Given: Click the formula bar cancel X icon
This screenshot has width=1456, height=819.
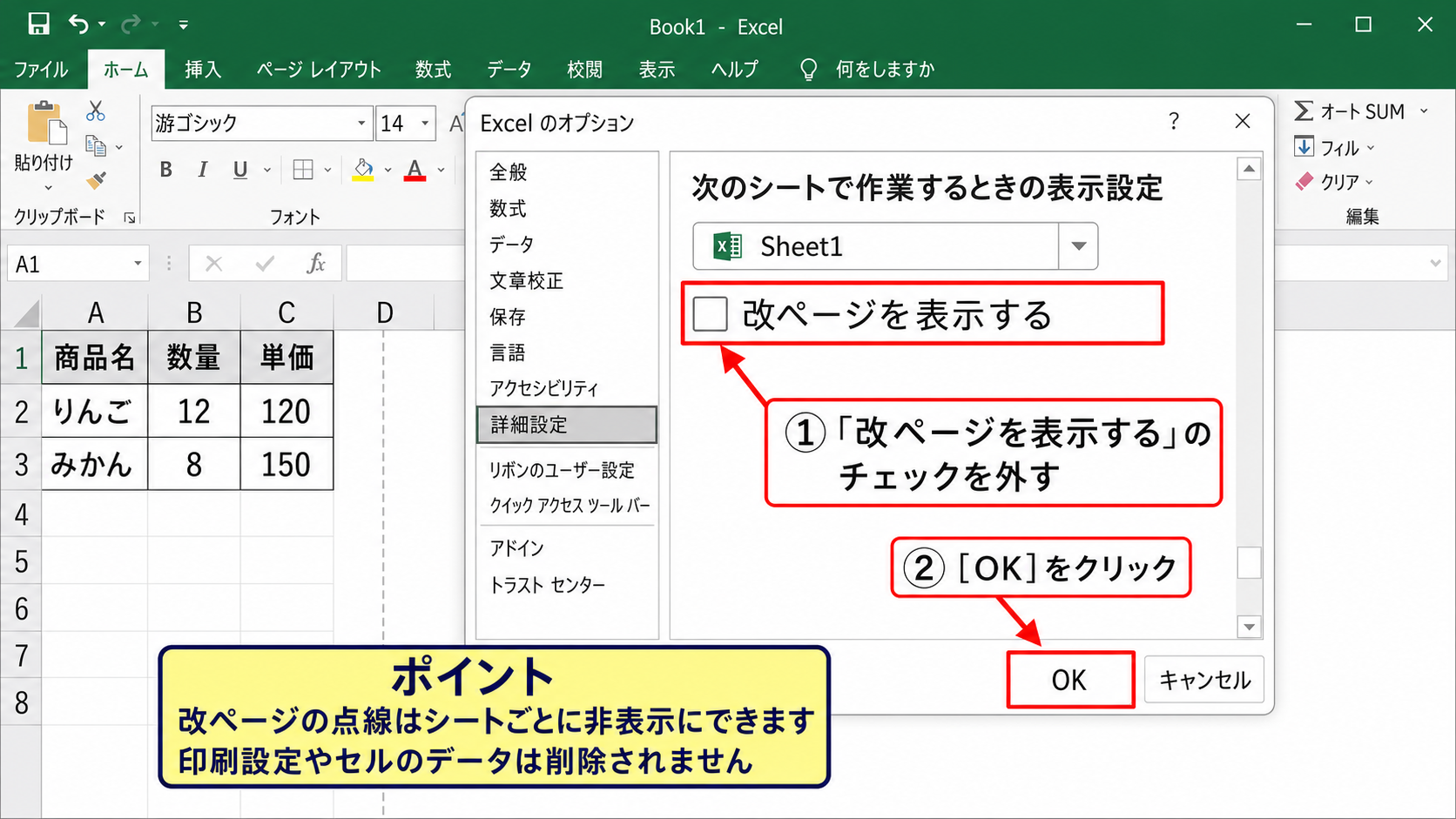Looking at the screenshot, I should (213, 264).
